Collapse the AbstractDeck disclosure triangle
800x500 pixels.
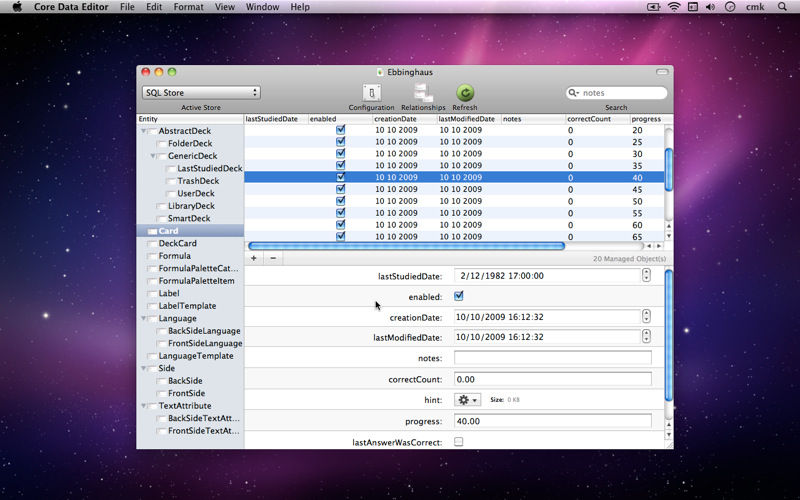(144, 131)
